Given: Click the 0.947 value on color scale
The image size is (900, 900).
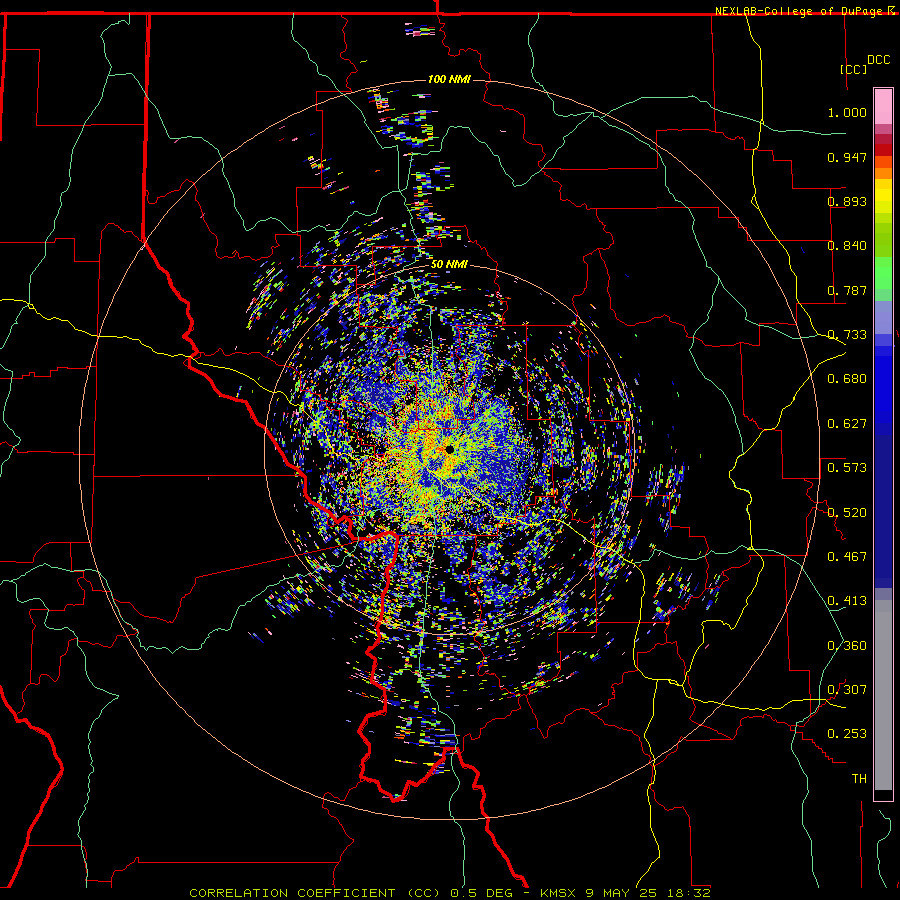Looking at the screenshot, I should 847,157.
